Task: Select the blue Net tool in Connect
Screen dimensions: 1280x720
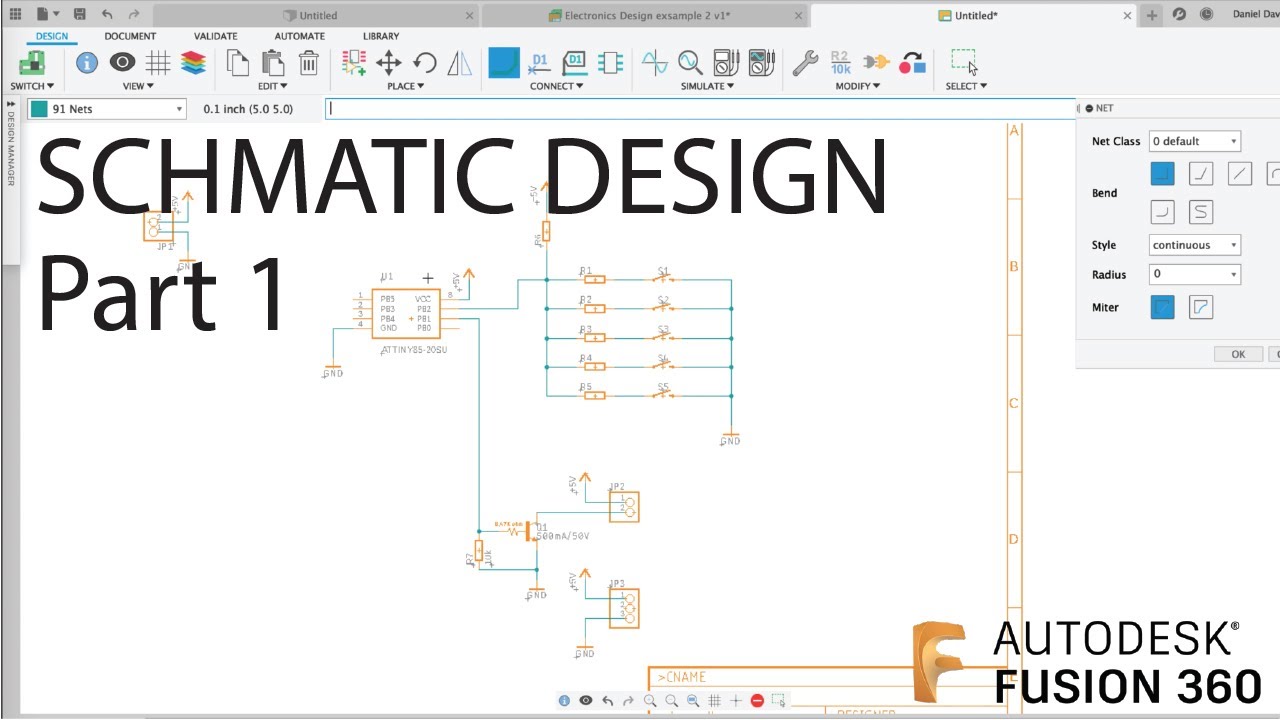Action: pyautogui.click(x=504, y=63)
